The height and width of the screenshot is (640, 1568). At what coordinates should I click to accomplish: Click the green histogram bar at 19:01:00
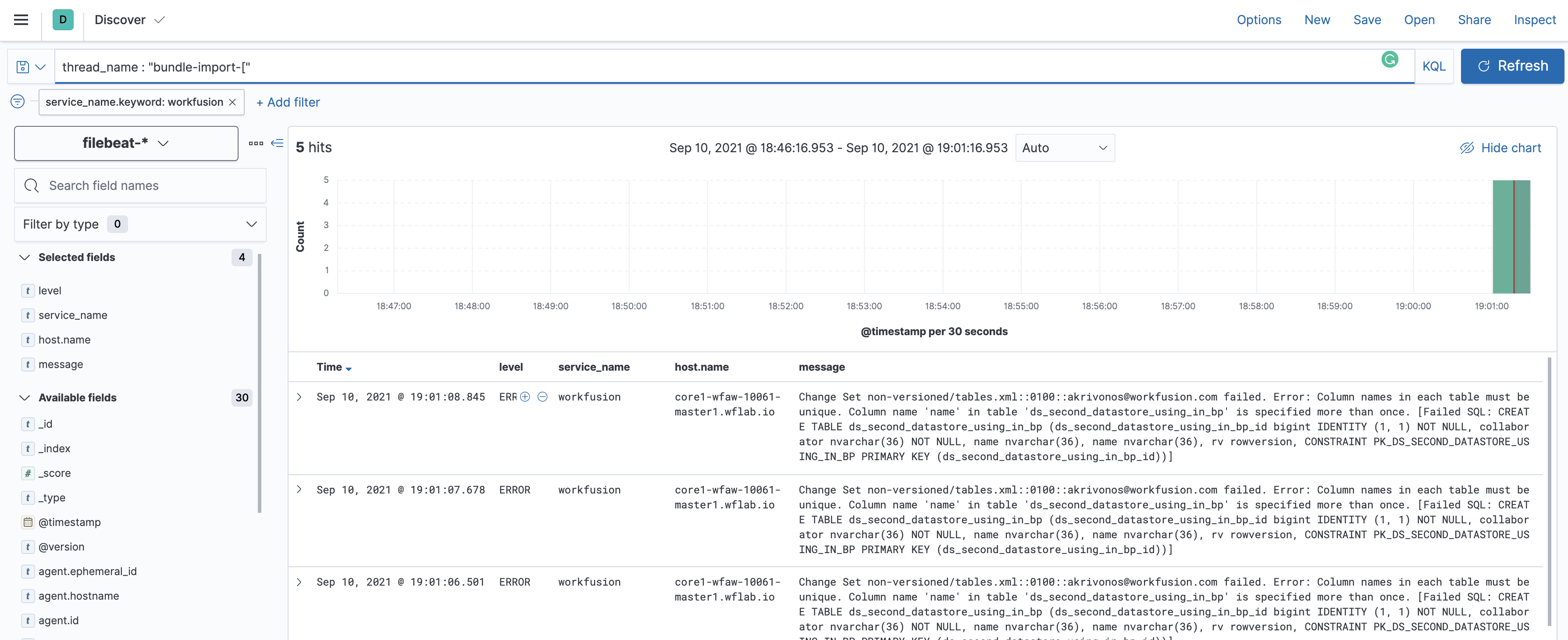pyautogui.click(x=1511, y=237)
